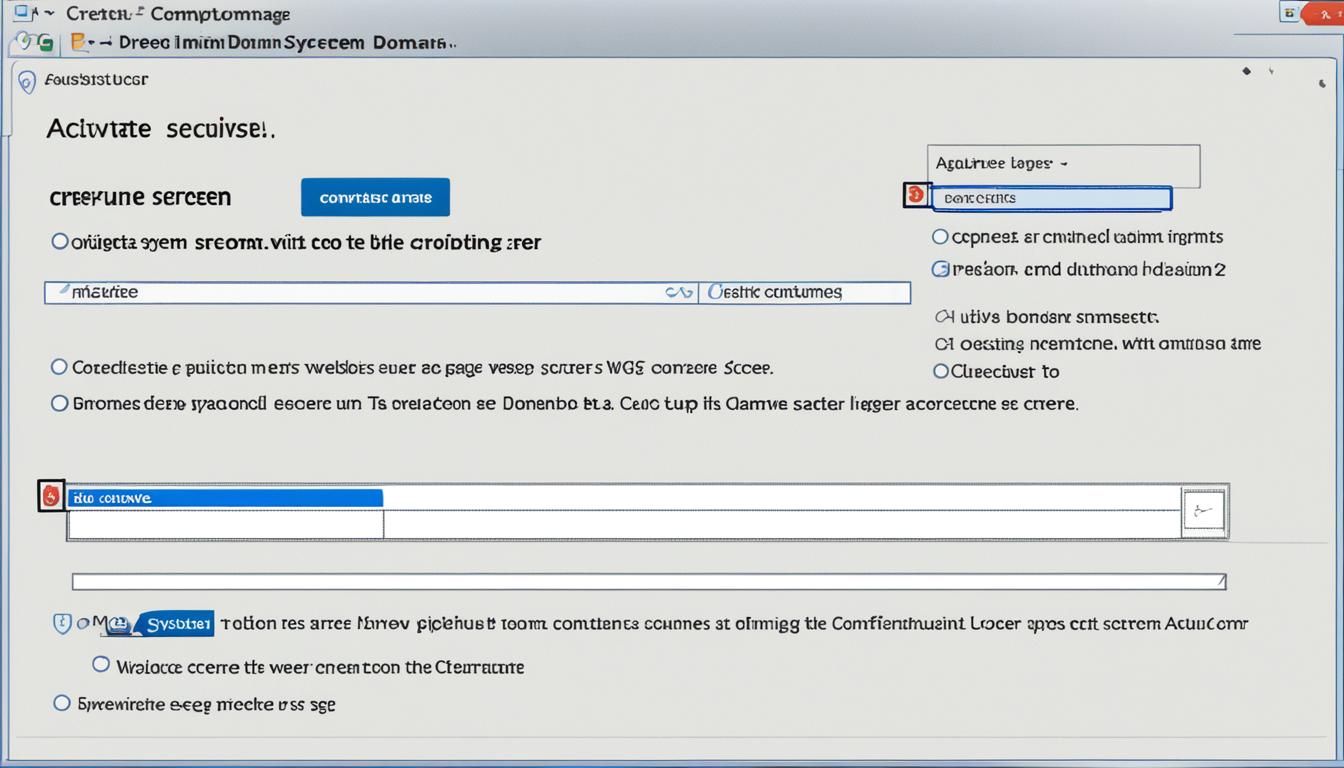Click the location pin icon beside Foussistuscr header
The width and height of the screenshot is (1344, 768).
[x=26, y=81]
